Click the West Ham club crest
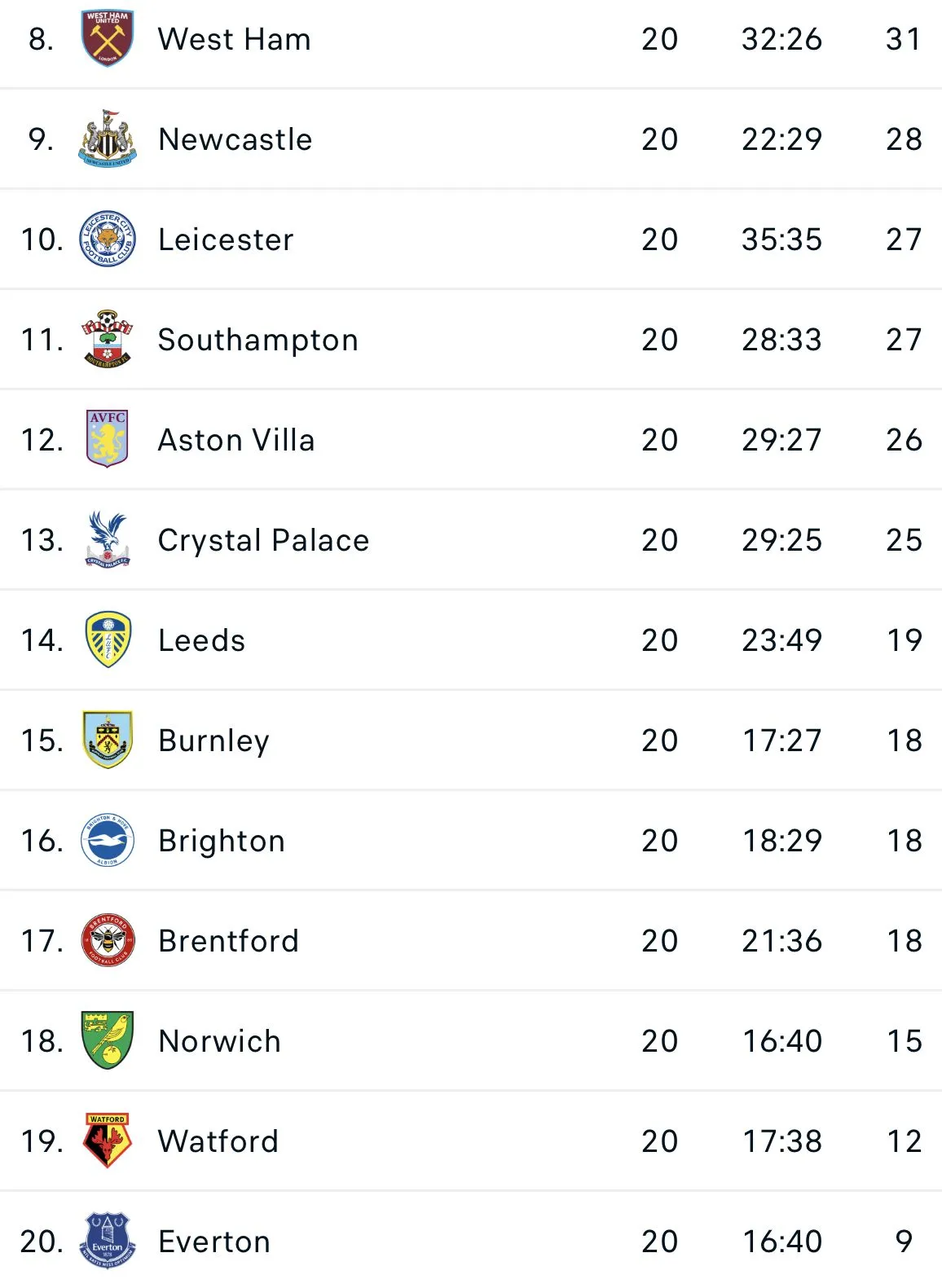 pos(108,38)
